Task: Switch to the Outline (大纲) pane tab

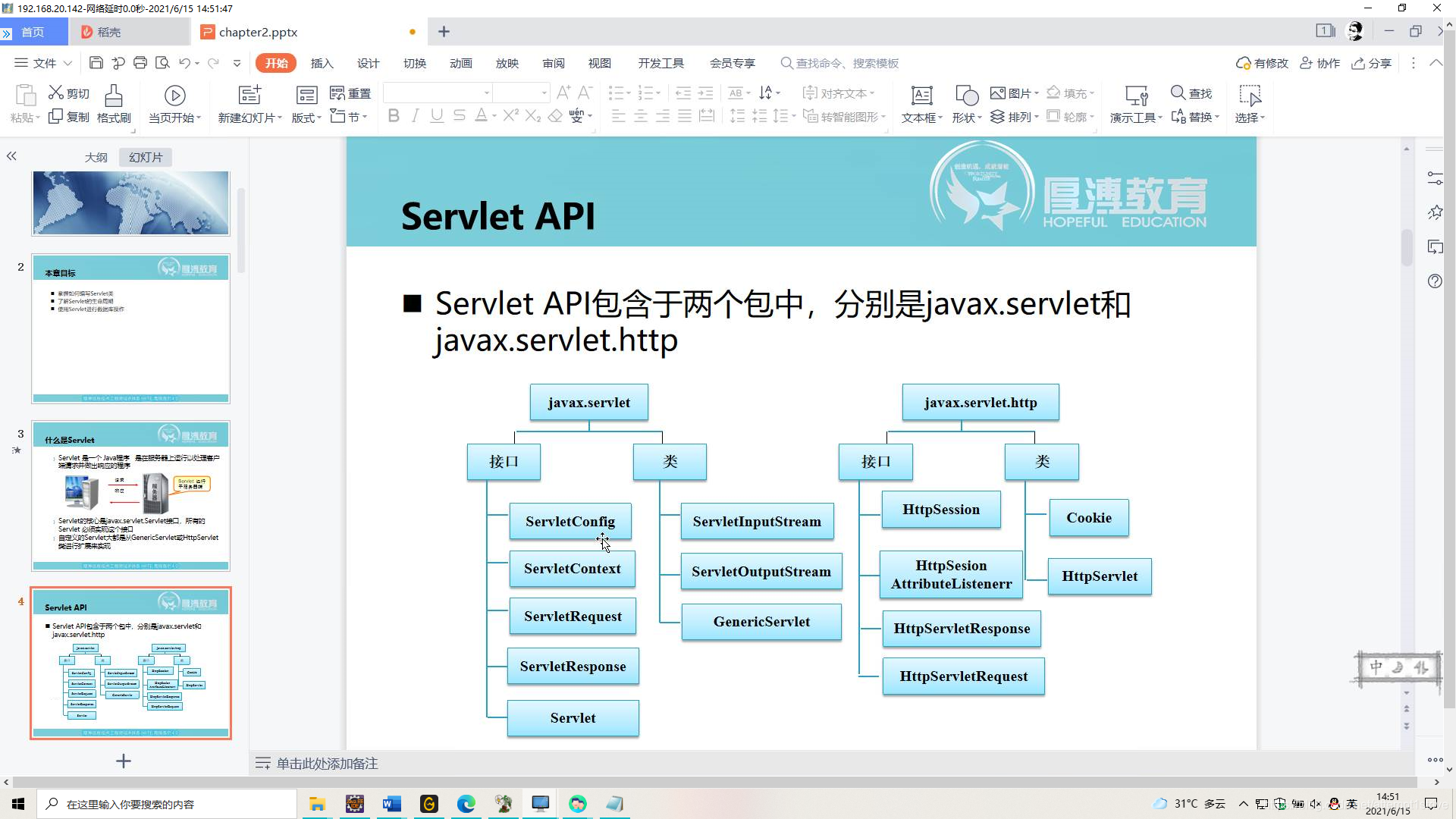Action: pyautogui.click(x=96, y=157)
